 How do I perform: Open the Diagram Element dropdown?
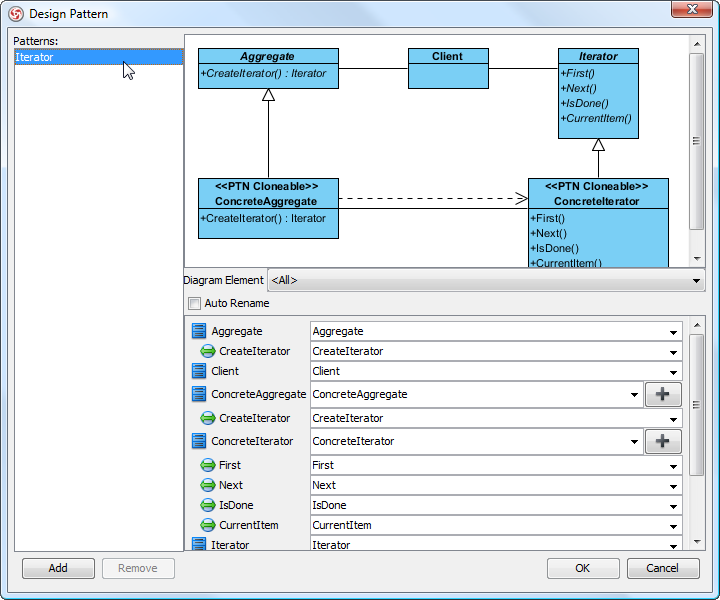pyautogui.click(x=486, y=280)
